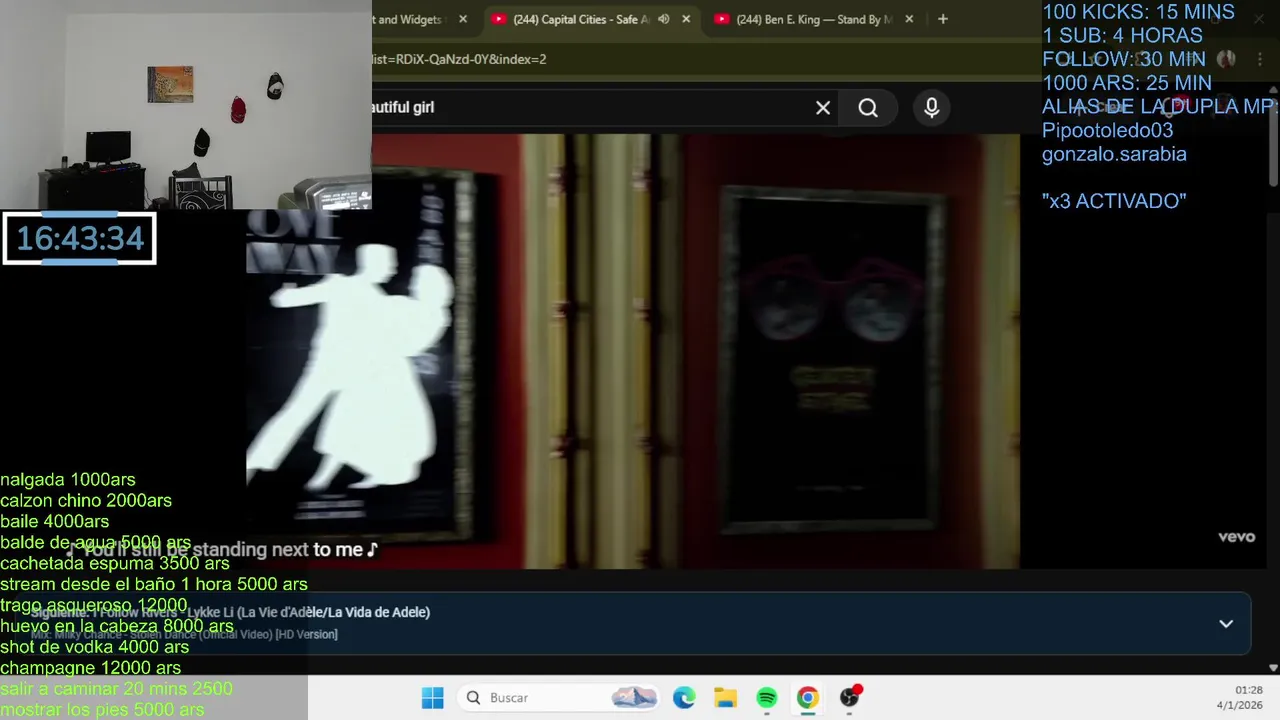Image resolution: width=1280 pixels, height=720 pixels.
Task: Mute audio on the Capital Cities tab
Action: (663, 19)
